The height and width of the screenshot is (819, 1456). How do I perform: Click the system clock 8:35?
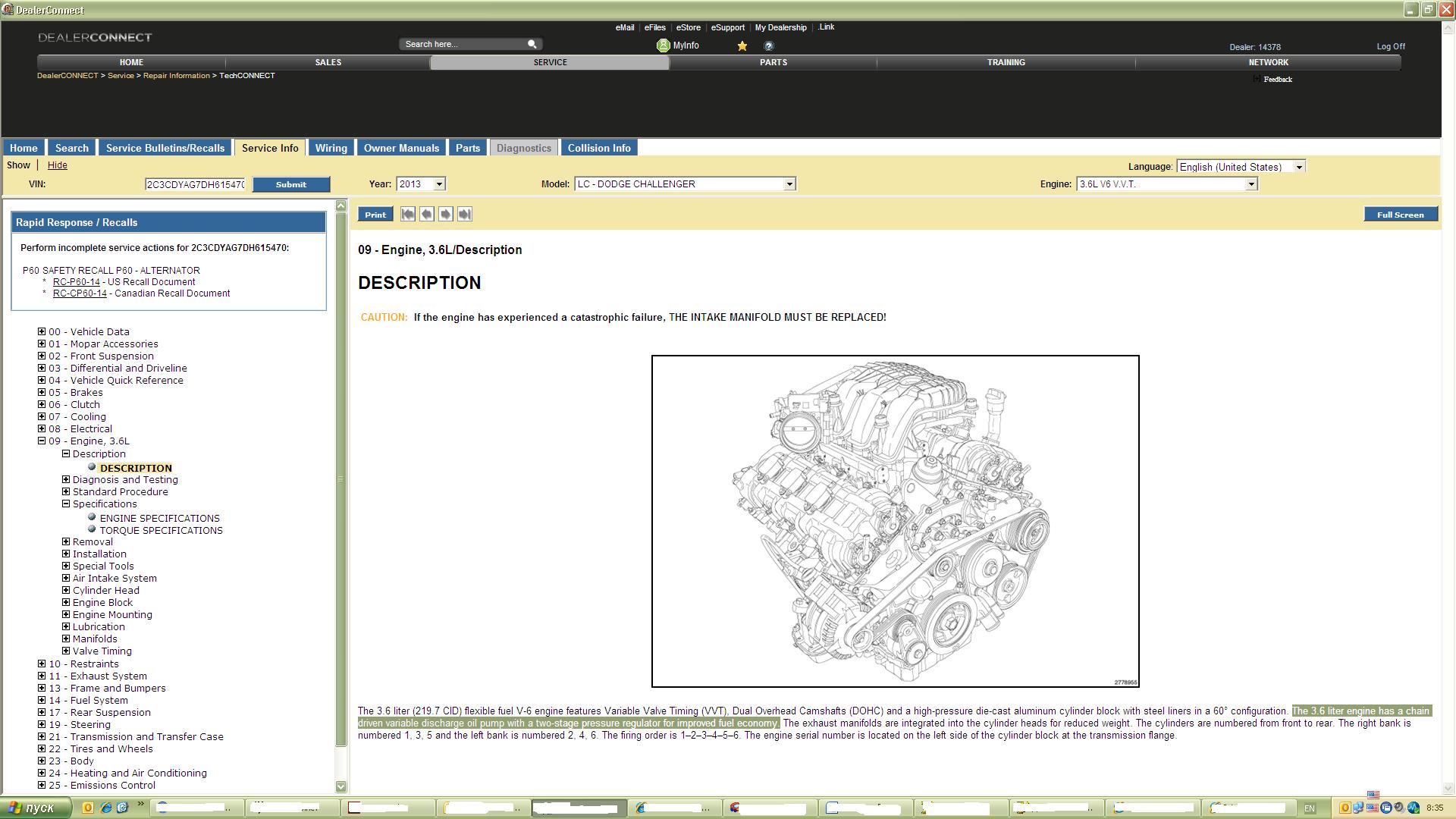point(1435,808)
